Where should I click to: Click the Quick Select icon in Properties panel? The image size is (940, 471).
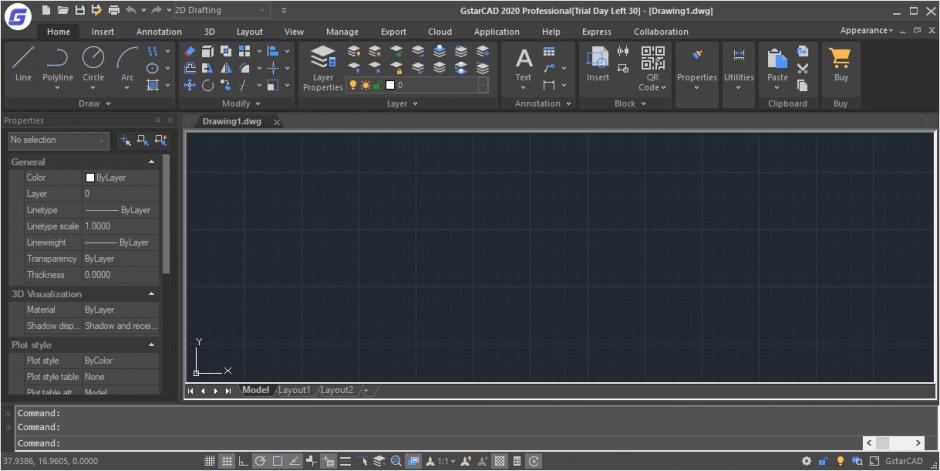pos(161,140)
